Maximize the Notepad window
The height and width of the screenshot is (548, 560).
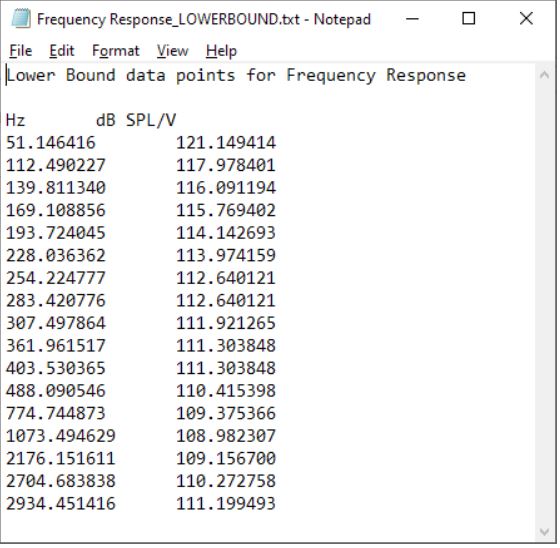(469, 19)
